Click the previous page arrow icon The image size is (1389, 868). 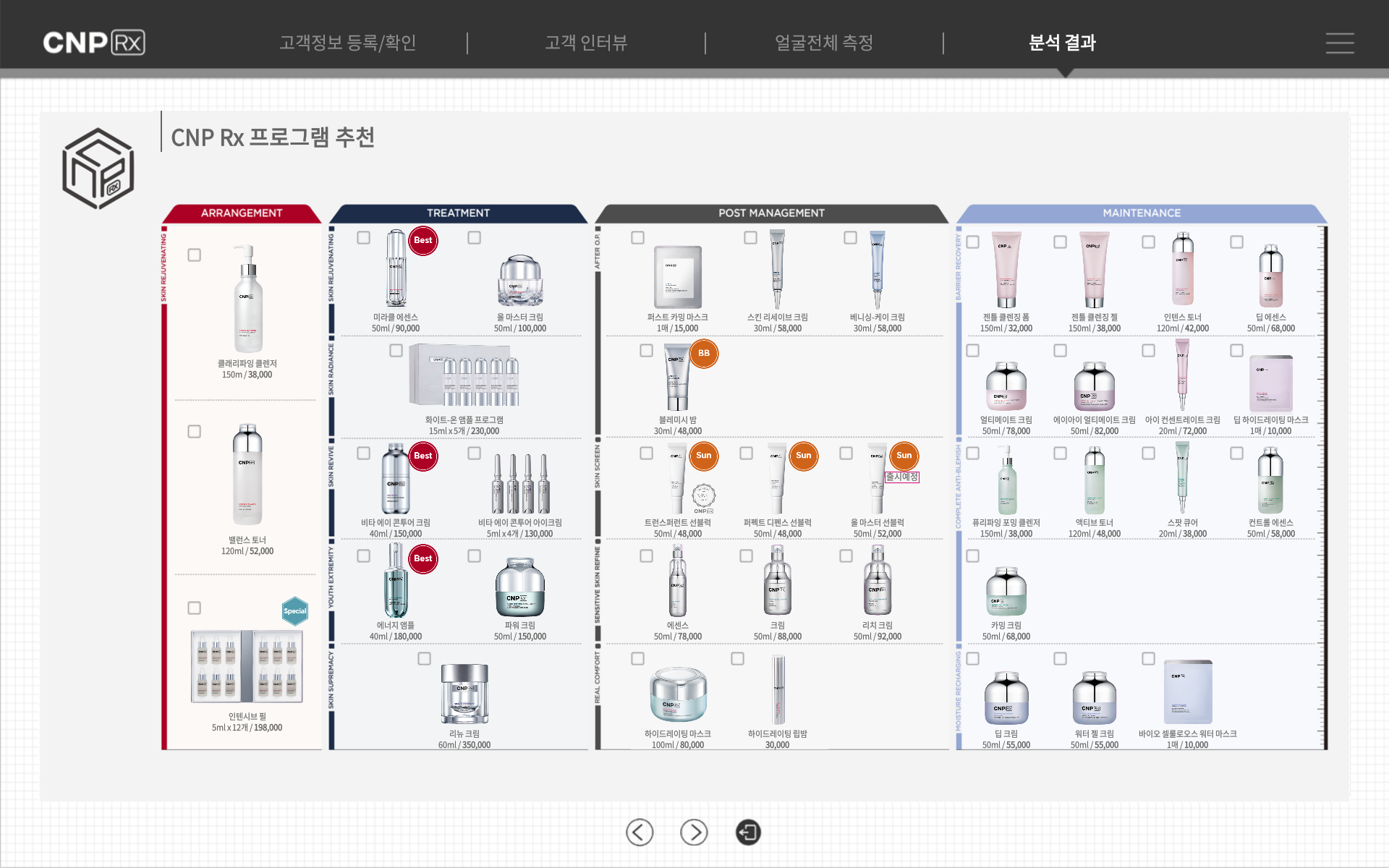click(640, 833)
